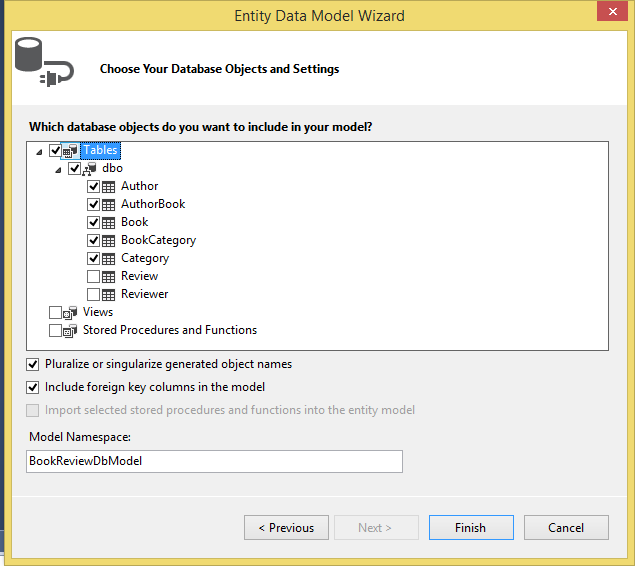This screenshot has height=566, width=635.
Task: Click the Model Namespace text field
Action: (214, 462)
